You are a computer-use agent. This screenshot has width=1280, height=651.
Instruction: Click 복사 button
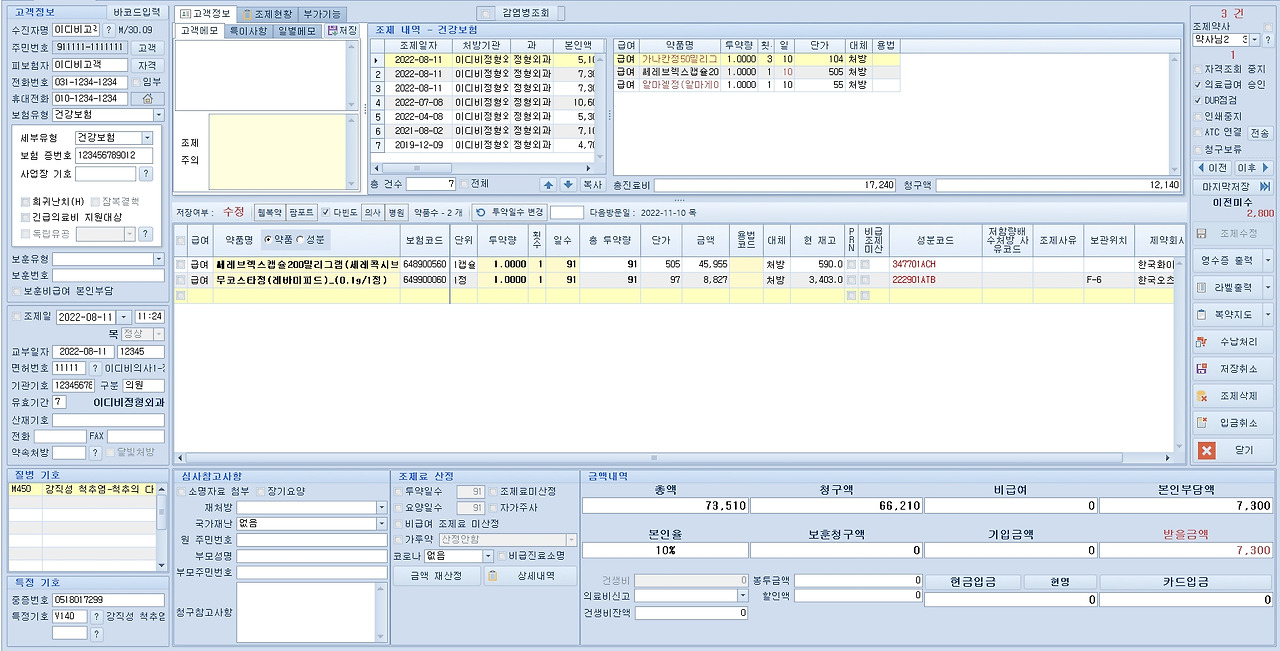593,184
